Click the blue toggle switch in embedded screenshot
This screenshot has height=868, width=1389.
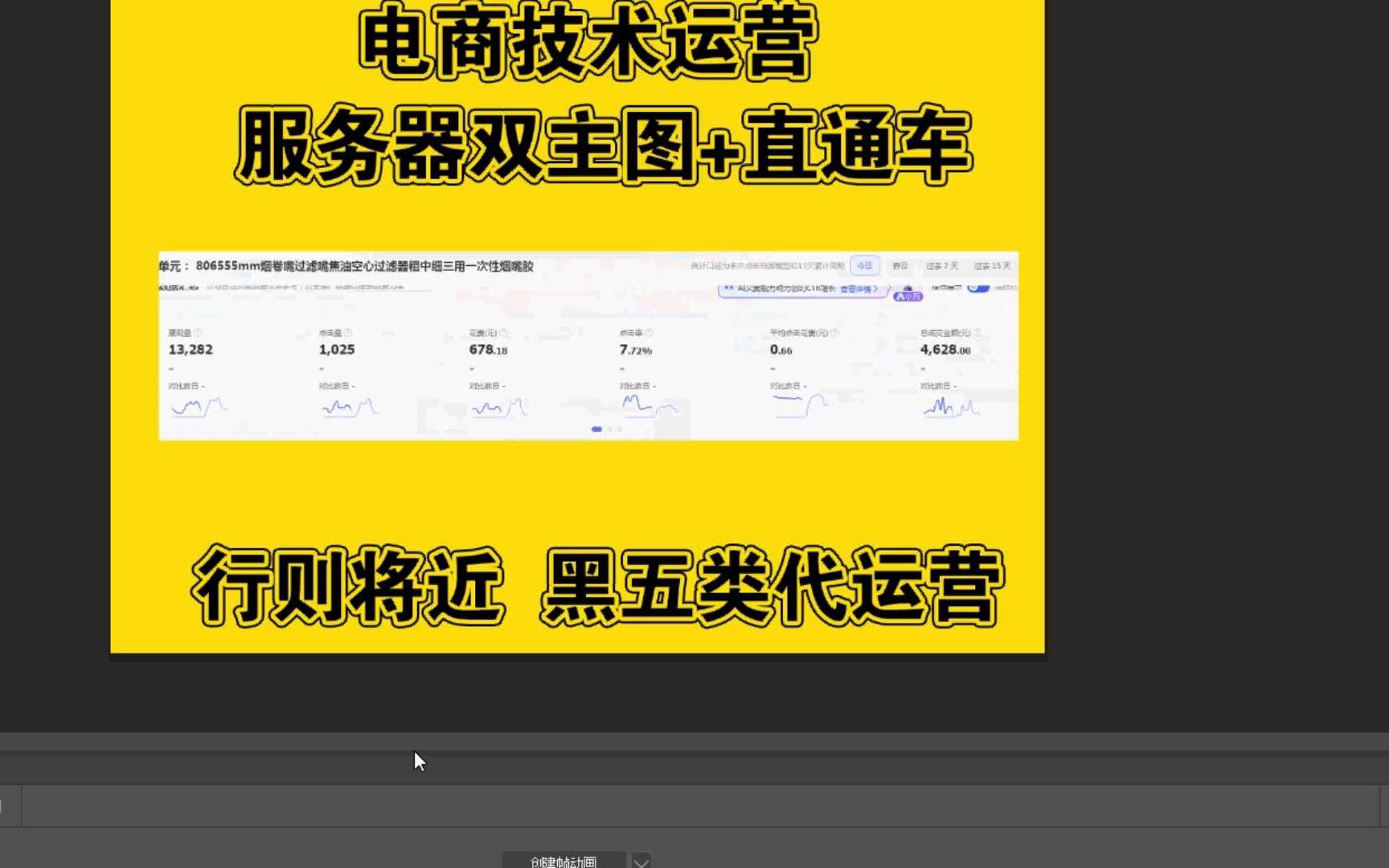pyautogui.click(x=978, y=287)
